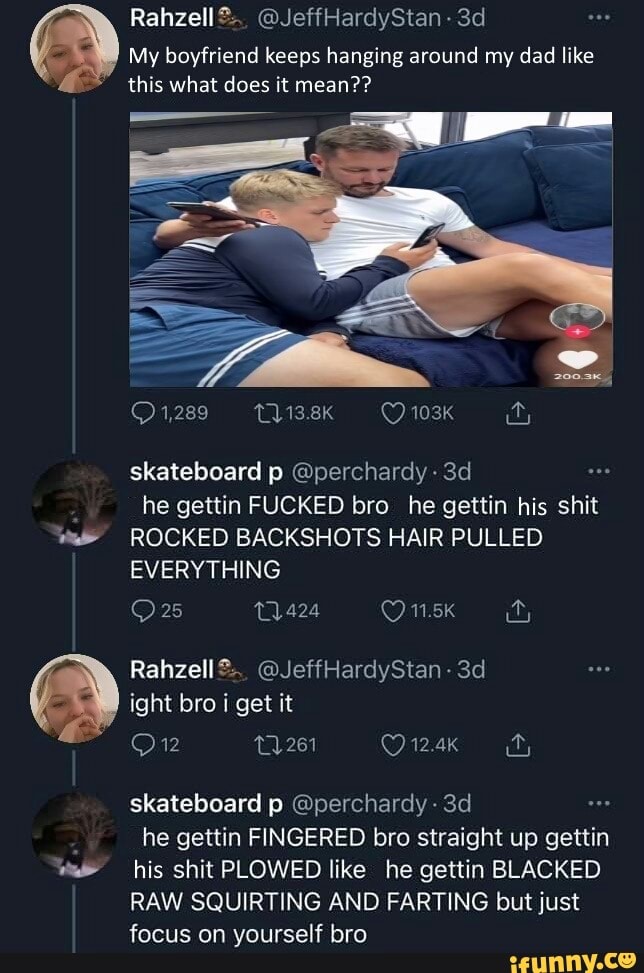Open more options on first skateboard p reply
644x973 pixels.
coord(599,472)
